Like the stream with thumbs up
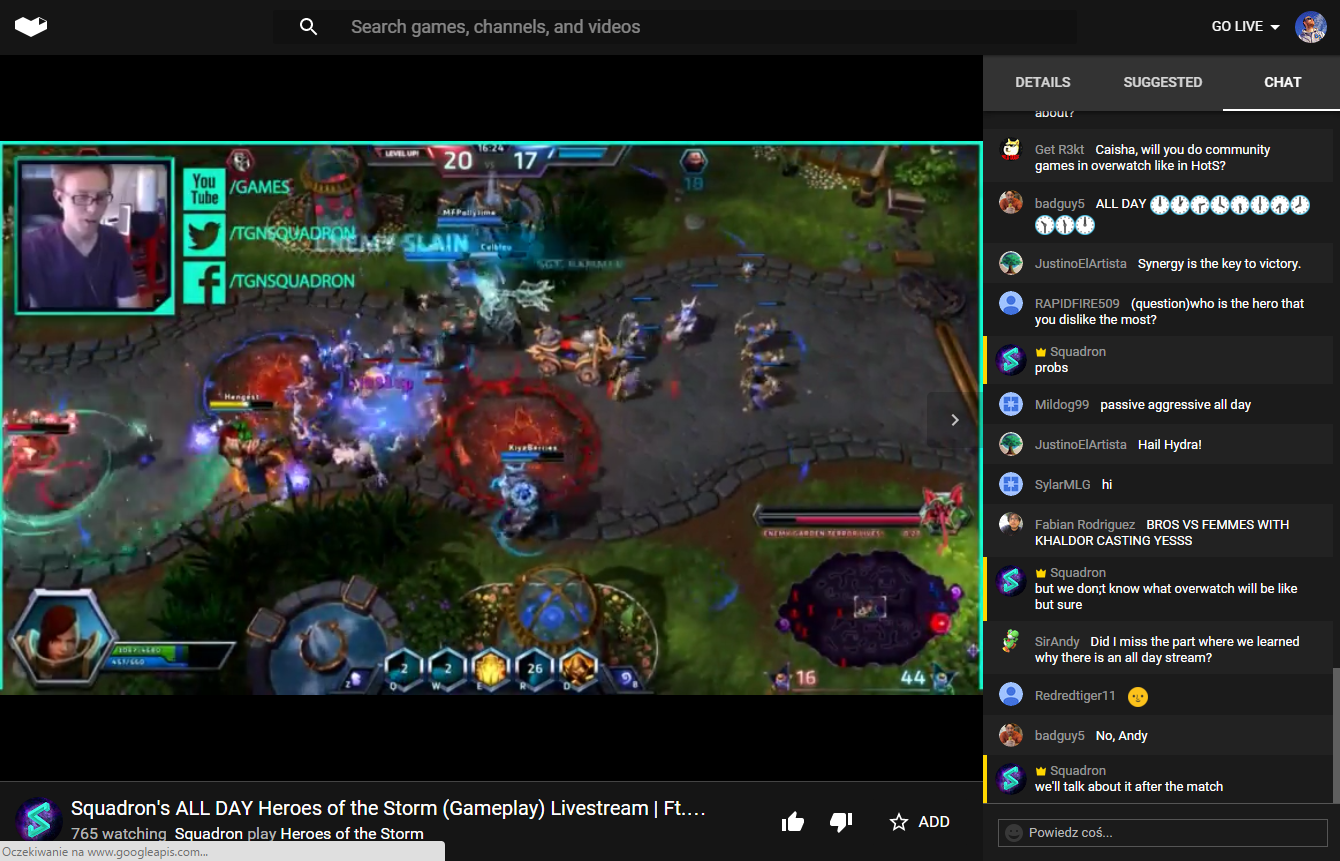The image size is (1340, 861). click(793, 822)
